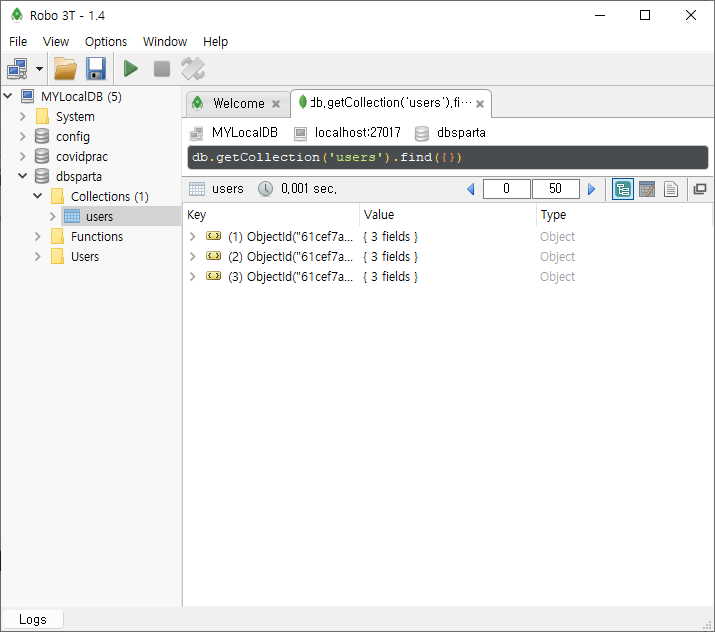Expand the Functions folder
Viewport: 715px width, 632px height.
(x=38, y=236)
